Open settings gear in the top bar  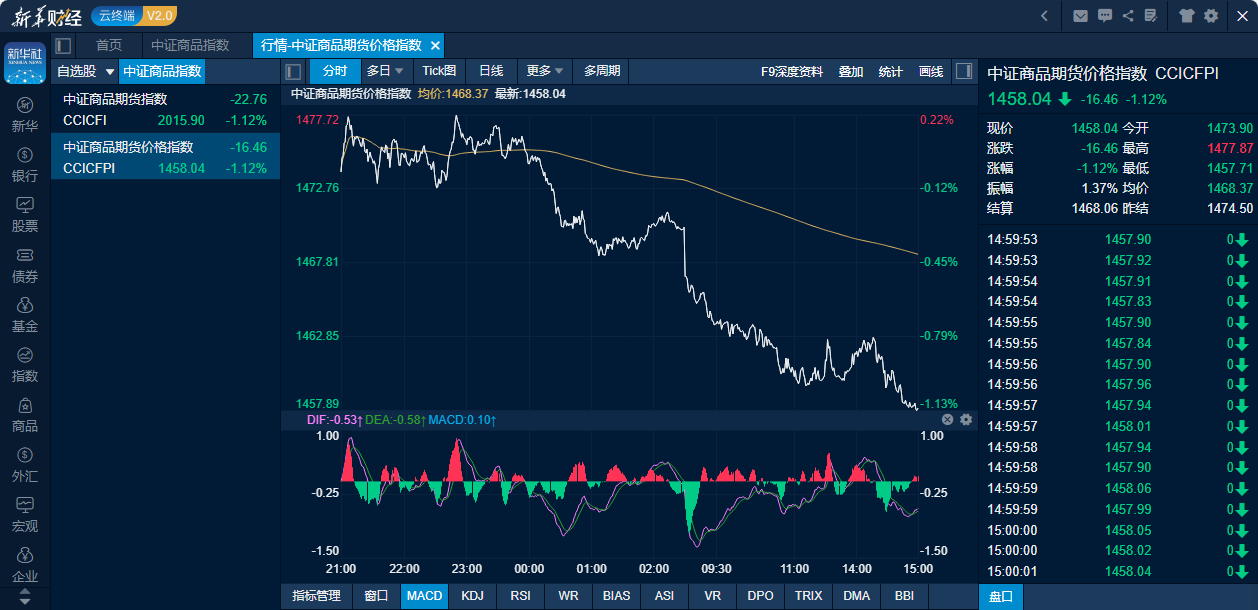click(1211, 16)
